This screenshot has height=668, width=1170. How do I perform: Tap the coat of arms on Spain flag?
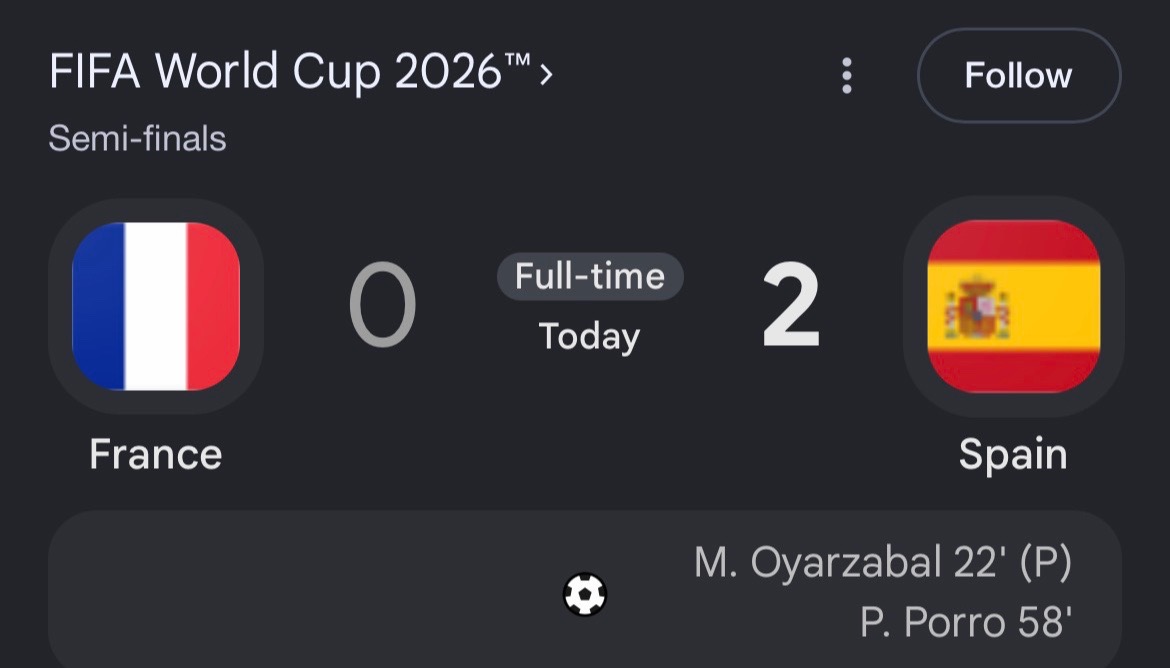[x=977, y=308]
